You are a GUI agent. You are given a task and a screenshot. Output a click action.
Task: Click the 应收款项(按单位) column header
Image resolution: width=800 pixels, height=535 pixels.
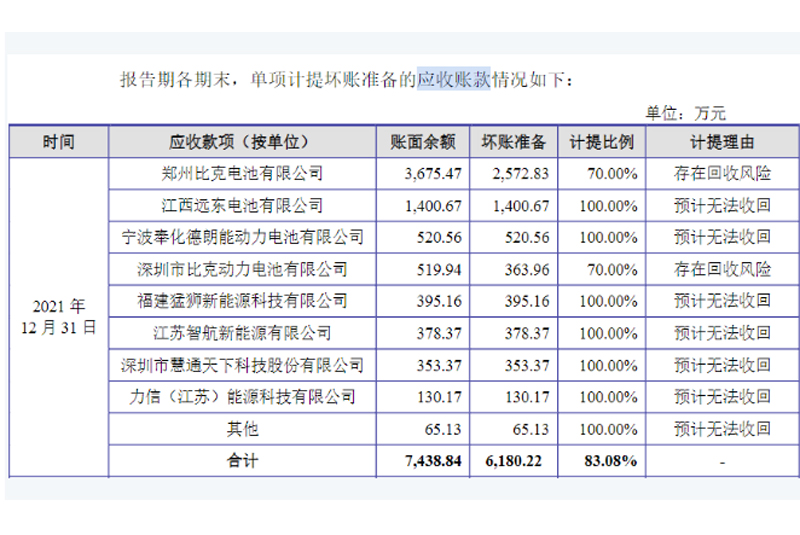(242, 142)
